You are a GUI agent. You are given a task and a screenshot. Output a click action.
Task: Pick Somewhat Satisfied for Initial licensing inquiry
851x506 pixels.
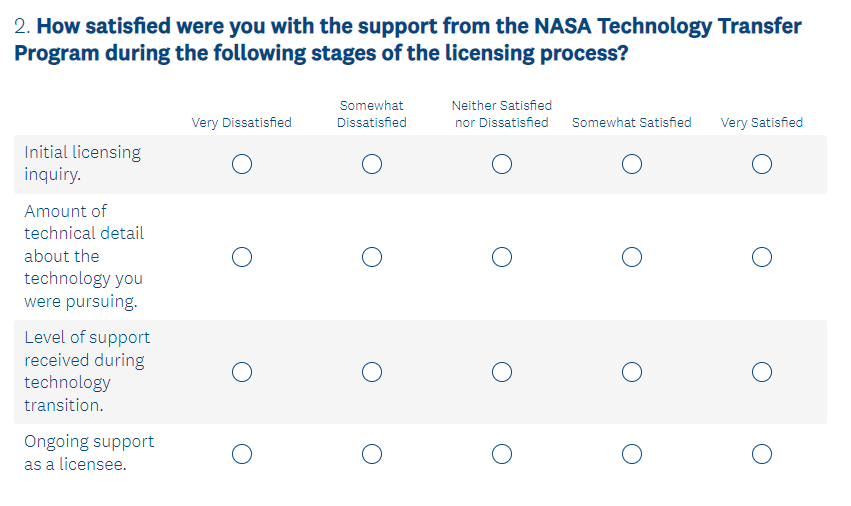click(x=631, y=164)
